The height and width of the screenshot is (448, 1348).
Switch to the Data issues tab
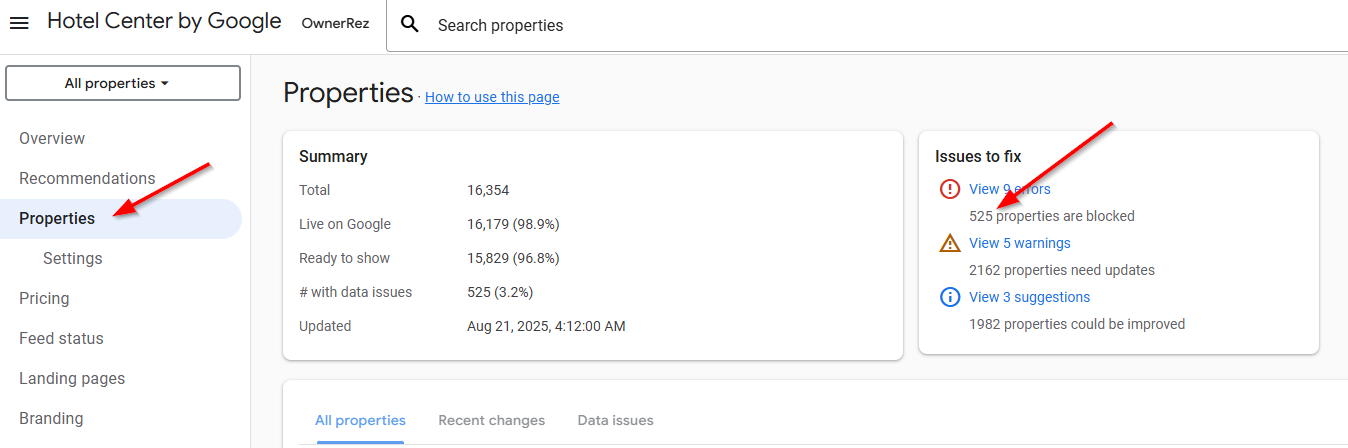coord(615,420)
